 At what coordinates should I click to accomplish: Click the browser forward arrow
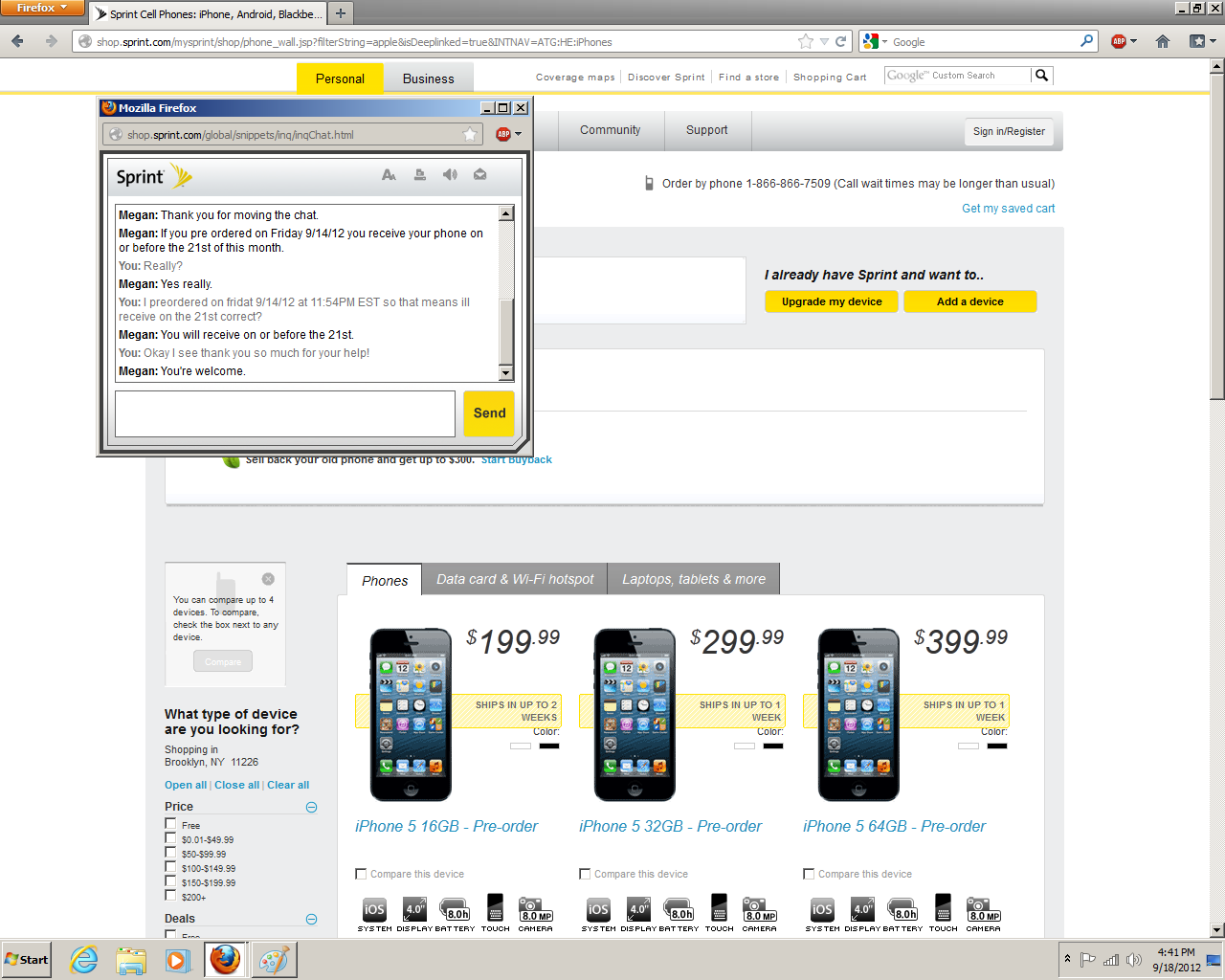tap(51, 41)
